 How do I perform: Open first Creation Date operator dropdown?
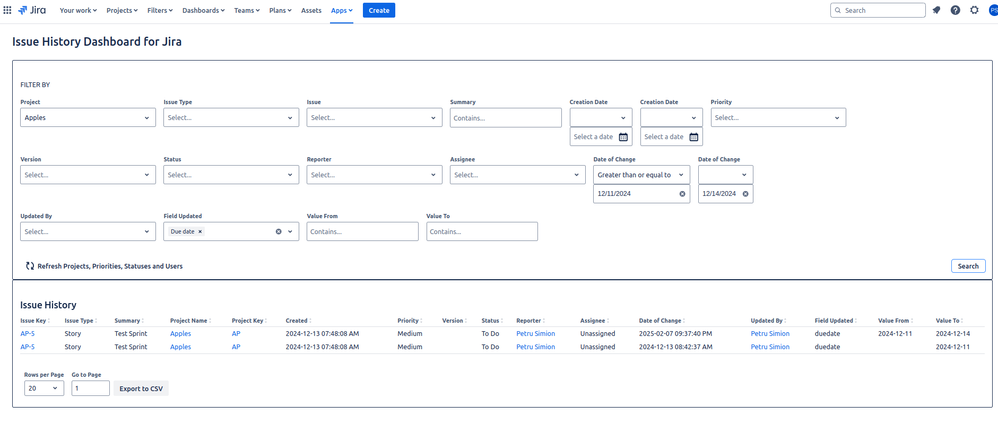click(x=601, y=118)
